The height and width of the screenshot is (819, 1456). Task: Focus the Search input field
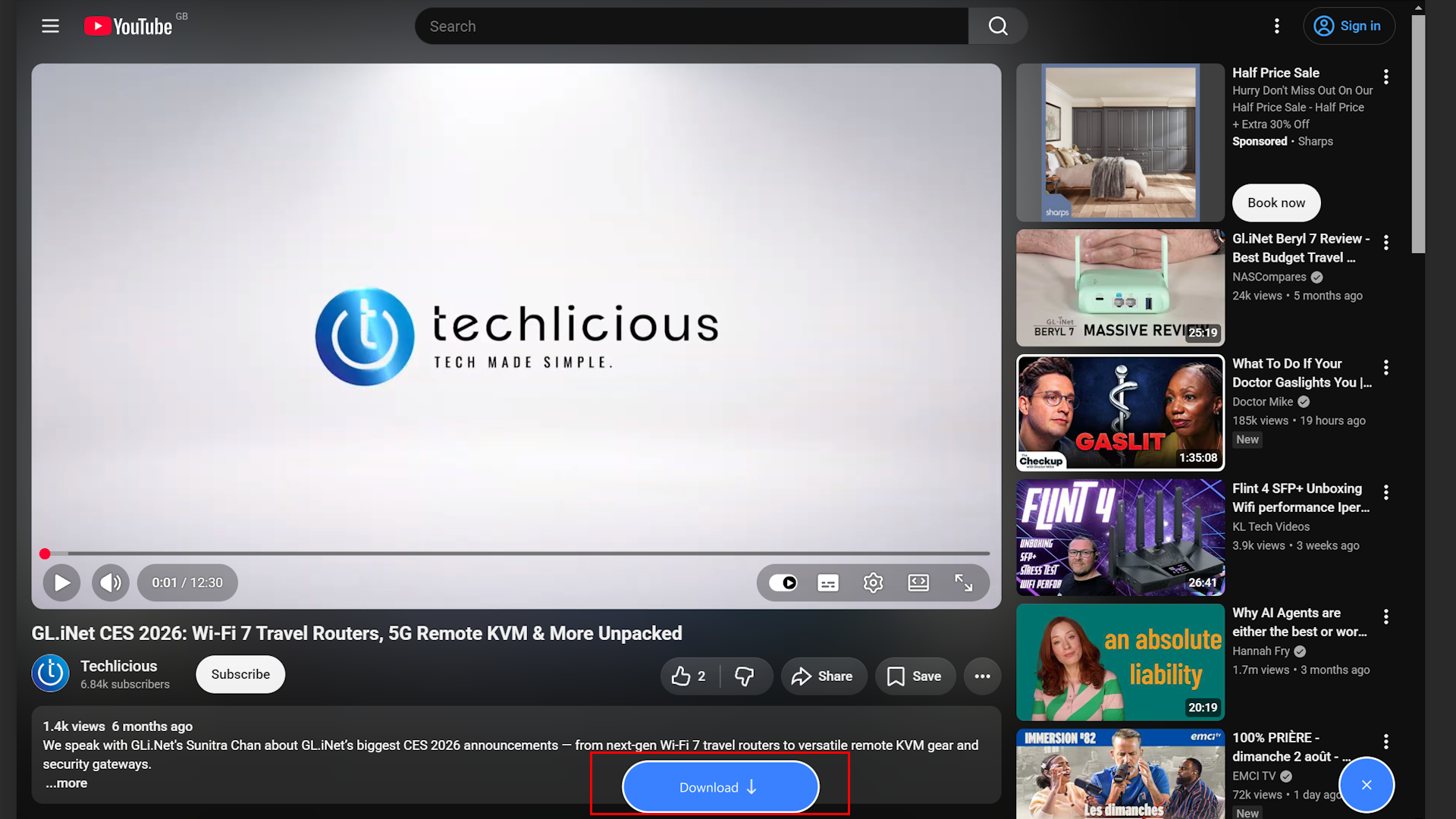(x=692, y=26)
